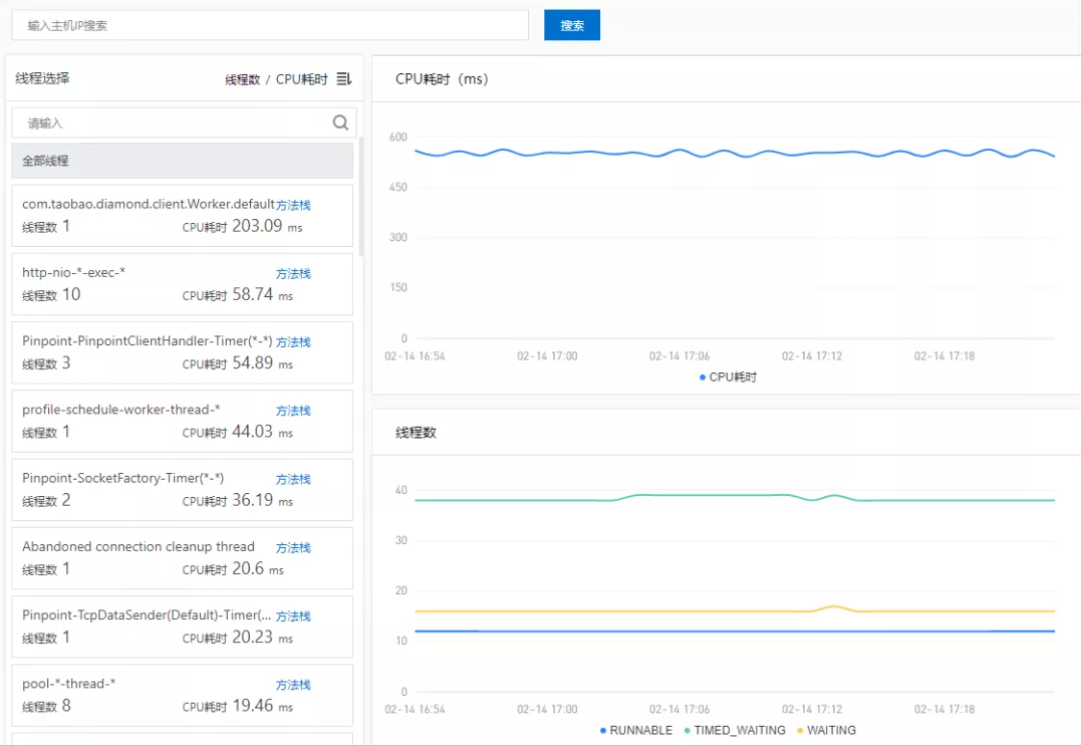This screenshot has width=1081, height=746.
Task: Select Pinpoint-TcpDataSender(Default)-Timer thread name
Action: point(146,615)
